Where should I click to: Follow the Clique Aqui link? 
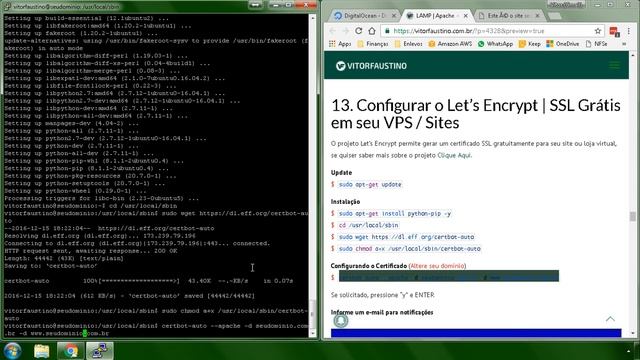454,155
